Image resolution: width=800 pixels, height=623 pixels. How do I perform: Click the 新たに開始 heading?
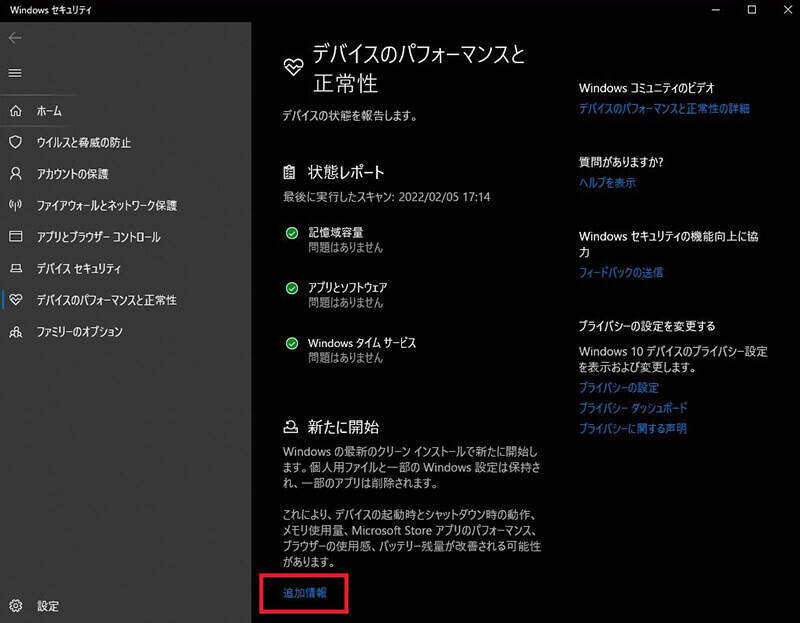[x=343, y=427]
